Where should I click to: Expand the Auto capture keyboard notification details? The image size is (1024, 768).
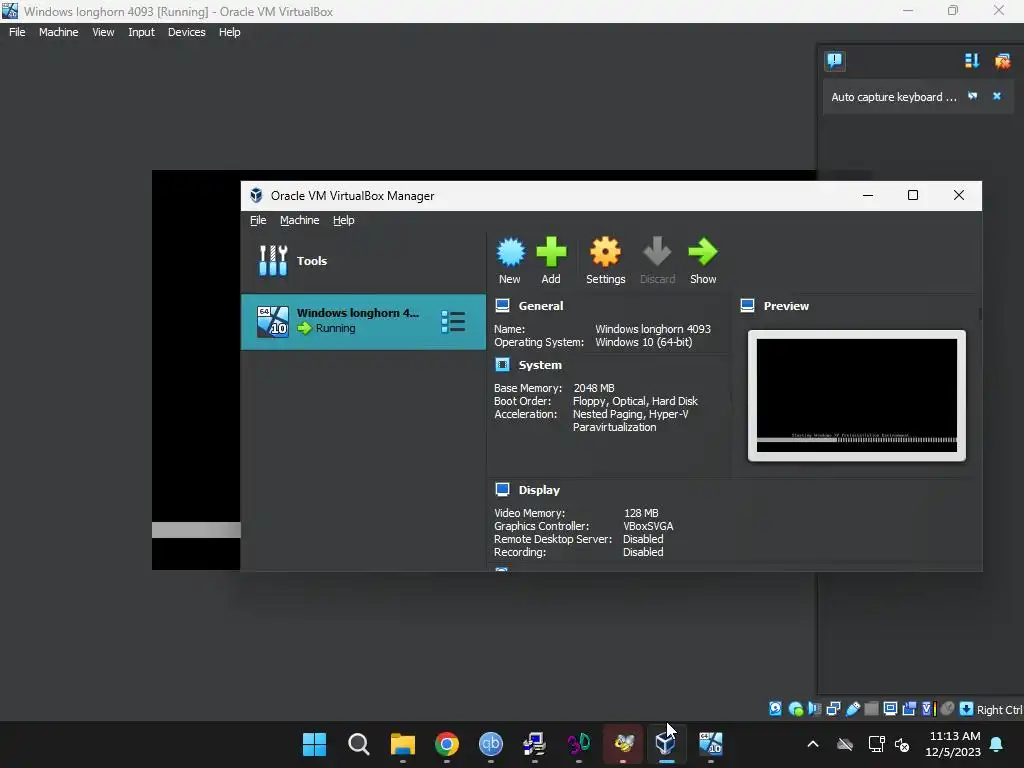pos(972,96)
